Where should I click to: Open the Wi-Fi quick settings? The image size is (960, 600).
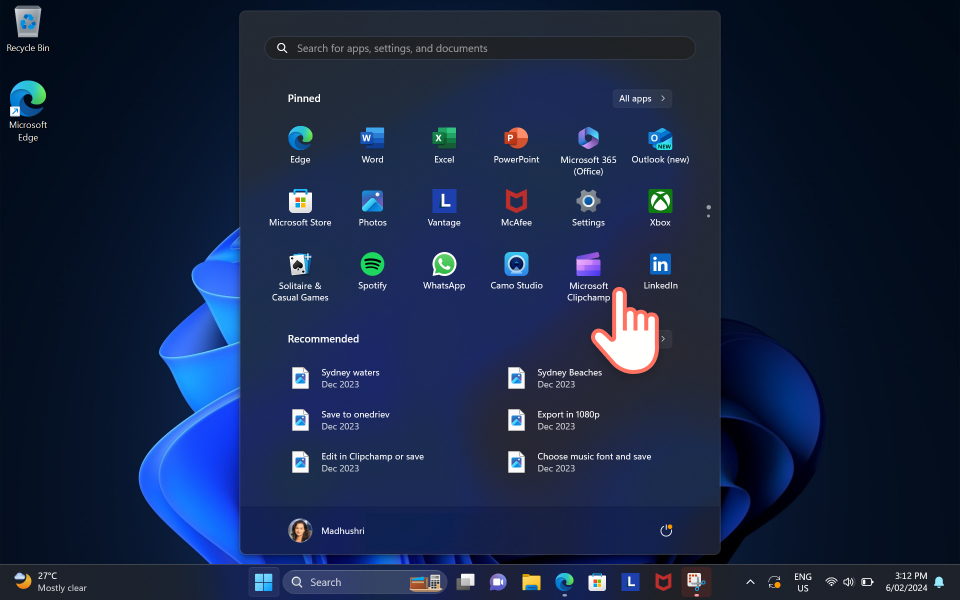pos(831,582)
